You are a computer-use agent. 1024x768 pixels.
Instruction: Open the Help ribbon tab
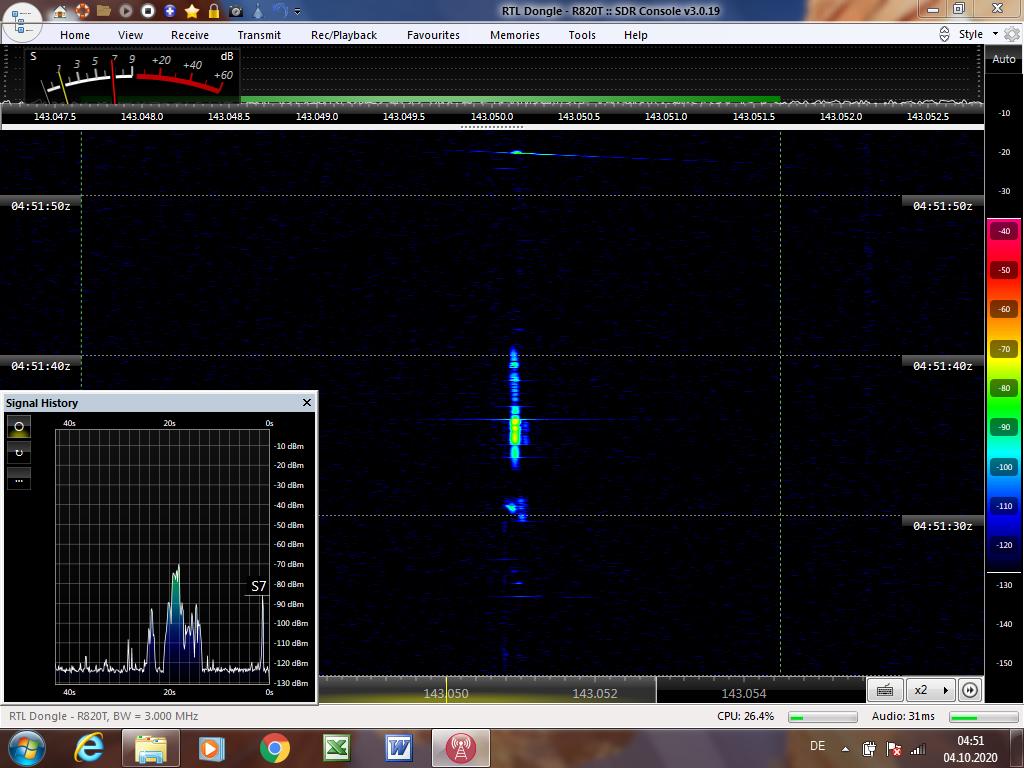(635, 35)
